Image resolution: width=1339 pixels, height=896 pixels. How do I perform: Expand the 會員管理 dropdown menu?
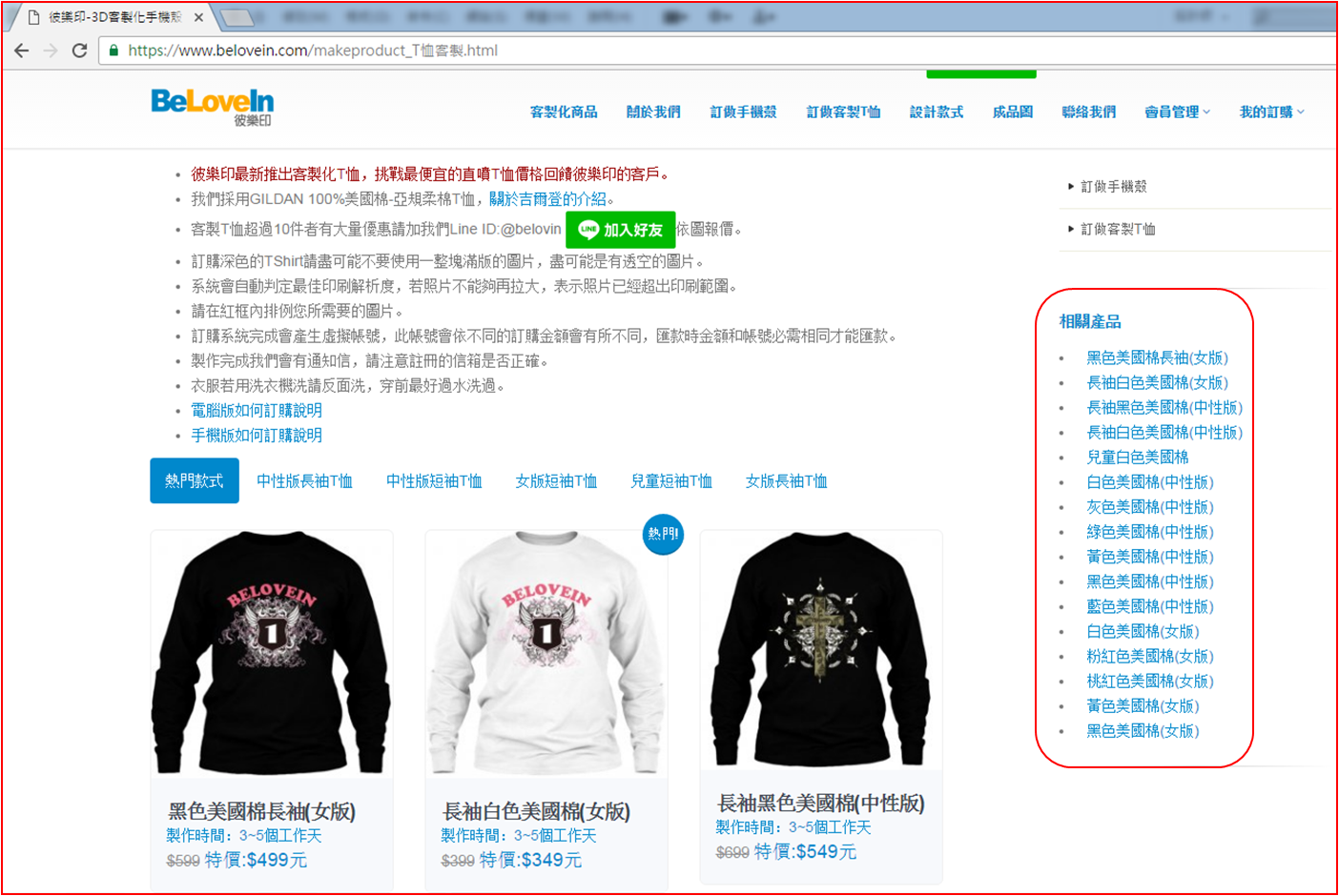(1177, 112)
